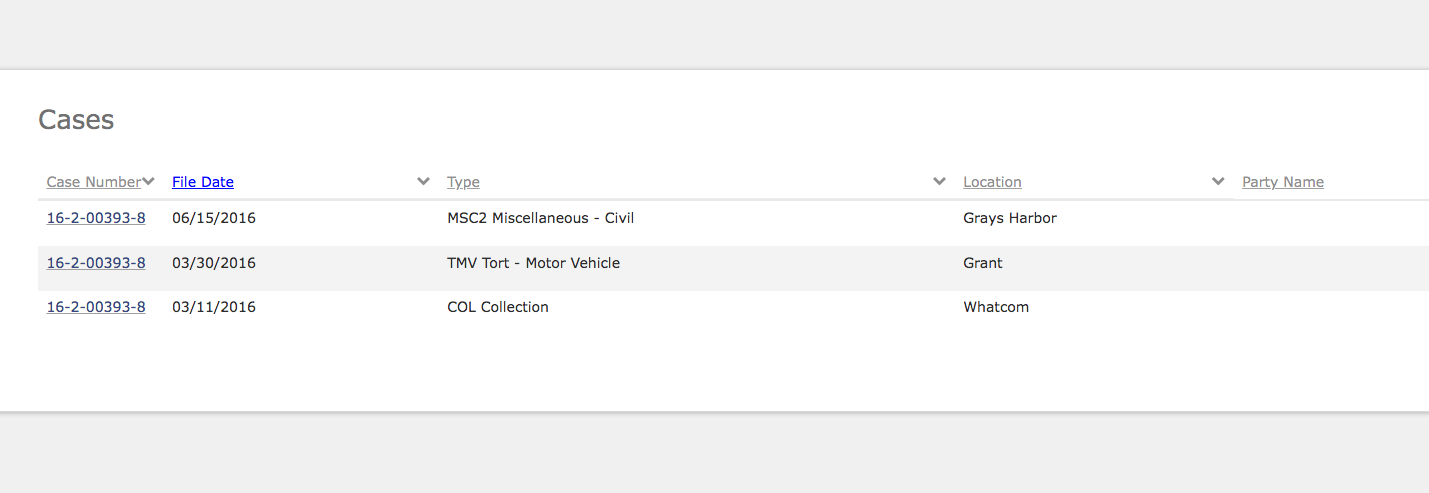Viewport: 1429px width, 493px height.
Task: Open the Type column dropdown chevron
Action: [x=939, y=181]
